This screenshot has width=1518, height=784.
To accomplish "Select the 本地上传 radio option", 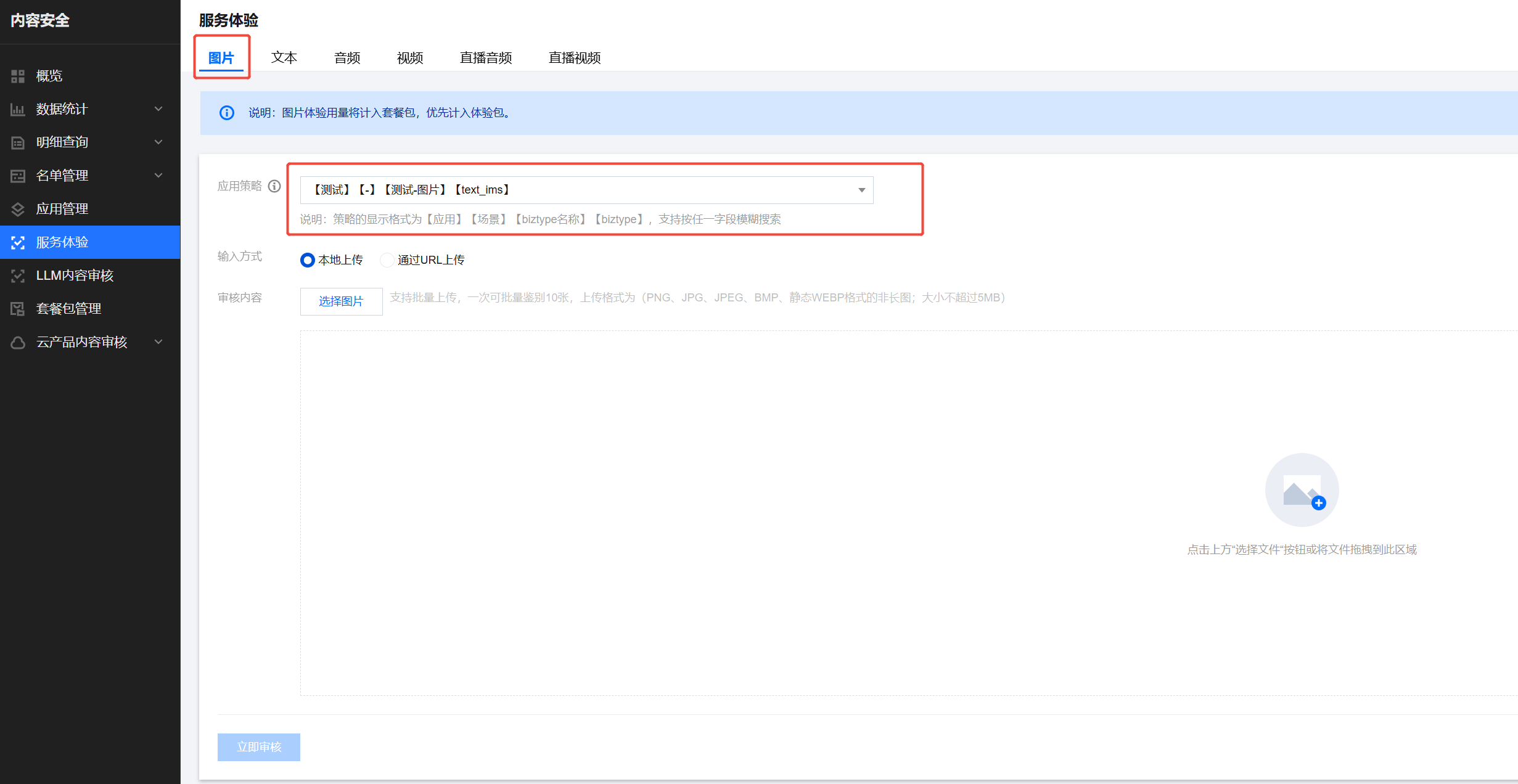I will (x=307, y=260).
